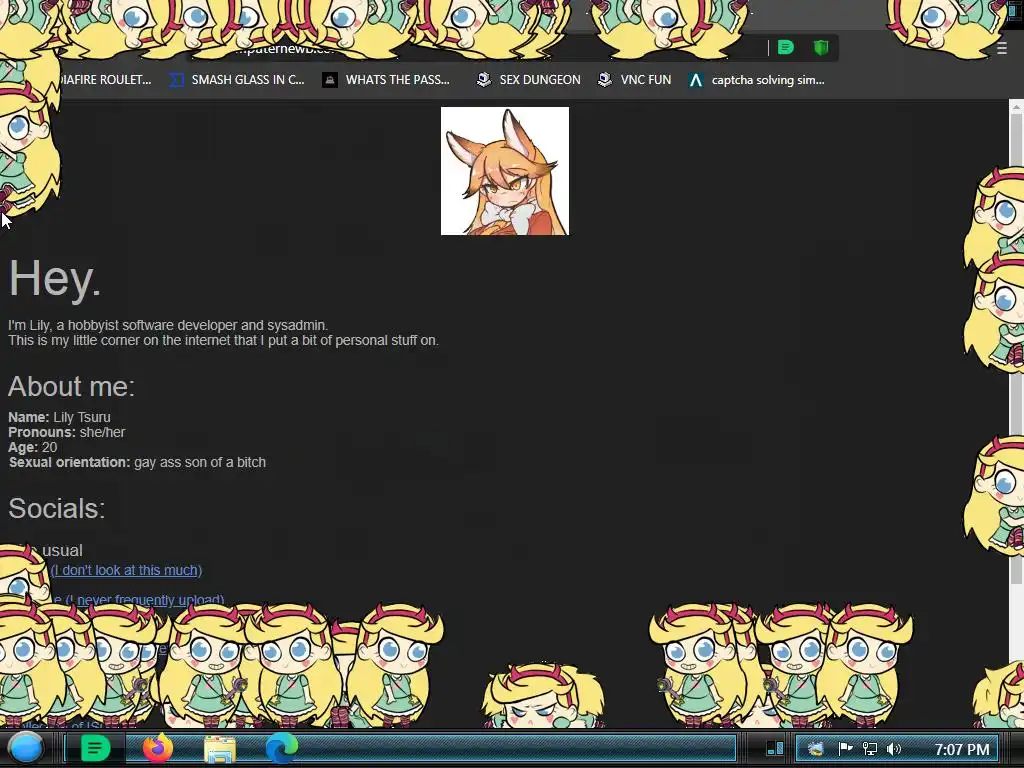Open the captcha solving sim... bookmark

pyautogui.click(x=756, y=80)
